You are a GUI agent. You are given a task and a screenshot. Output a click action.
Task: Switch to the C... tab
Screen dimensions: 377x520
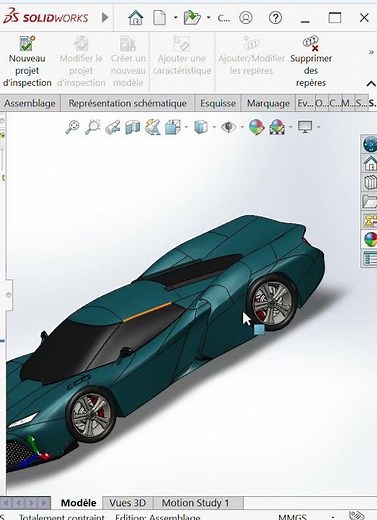[x=335, y=103]
